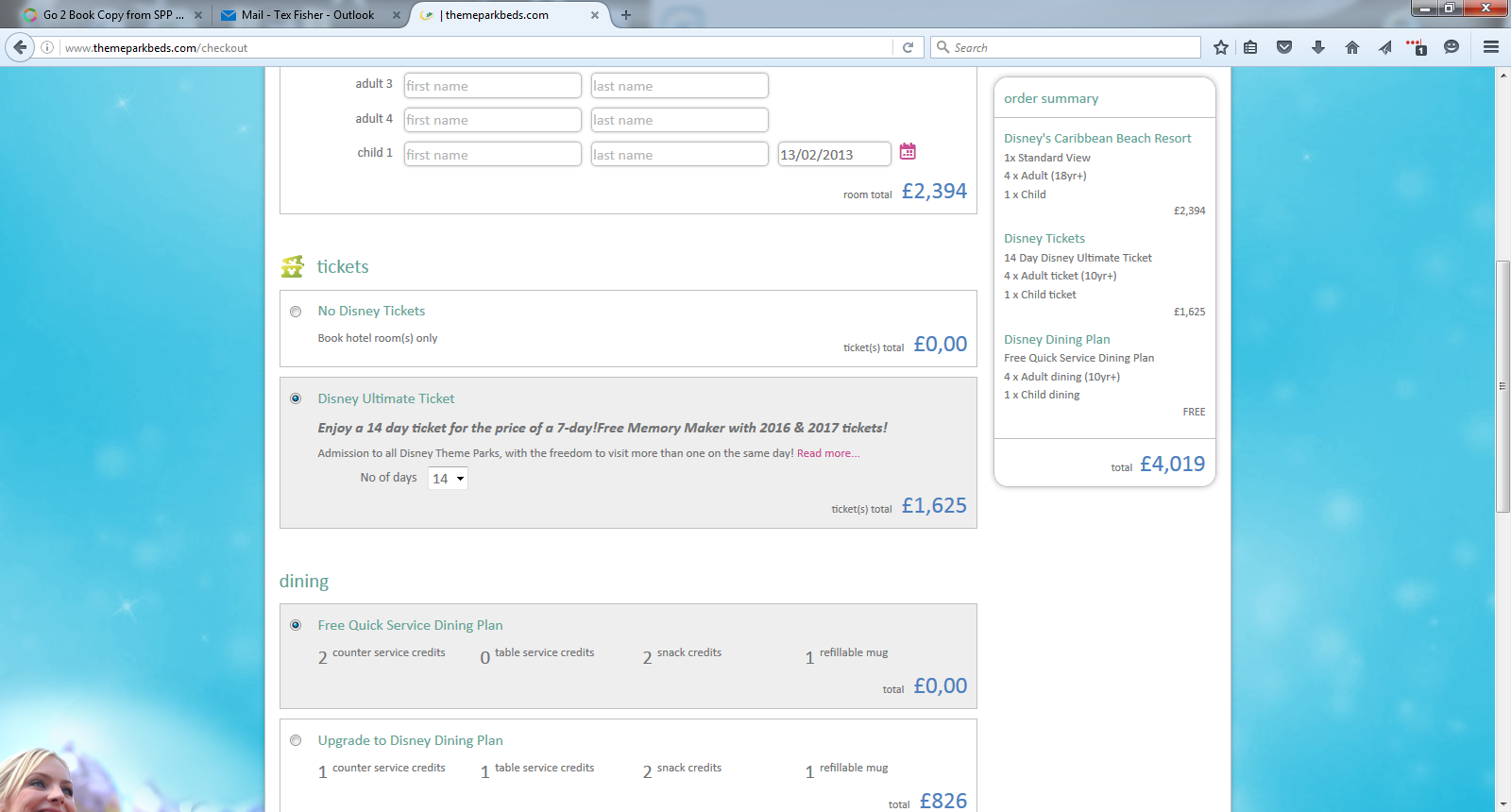Viewport: 1511px width, 812px height.
Task: Click the order summary total £4,019
Action: point(1172,464)
